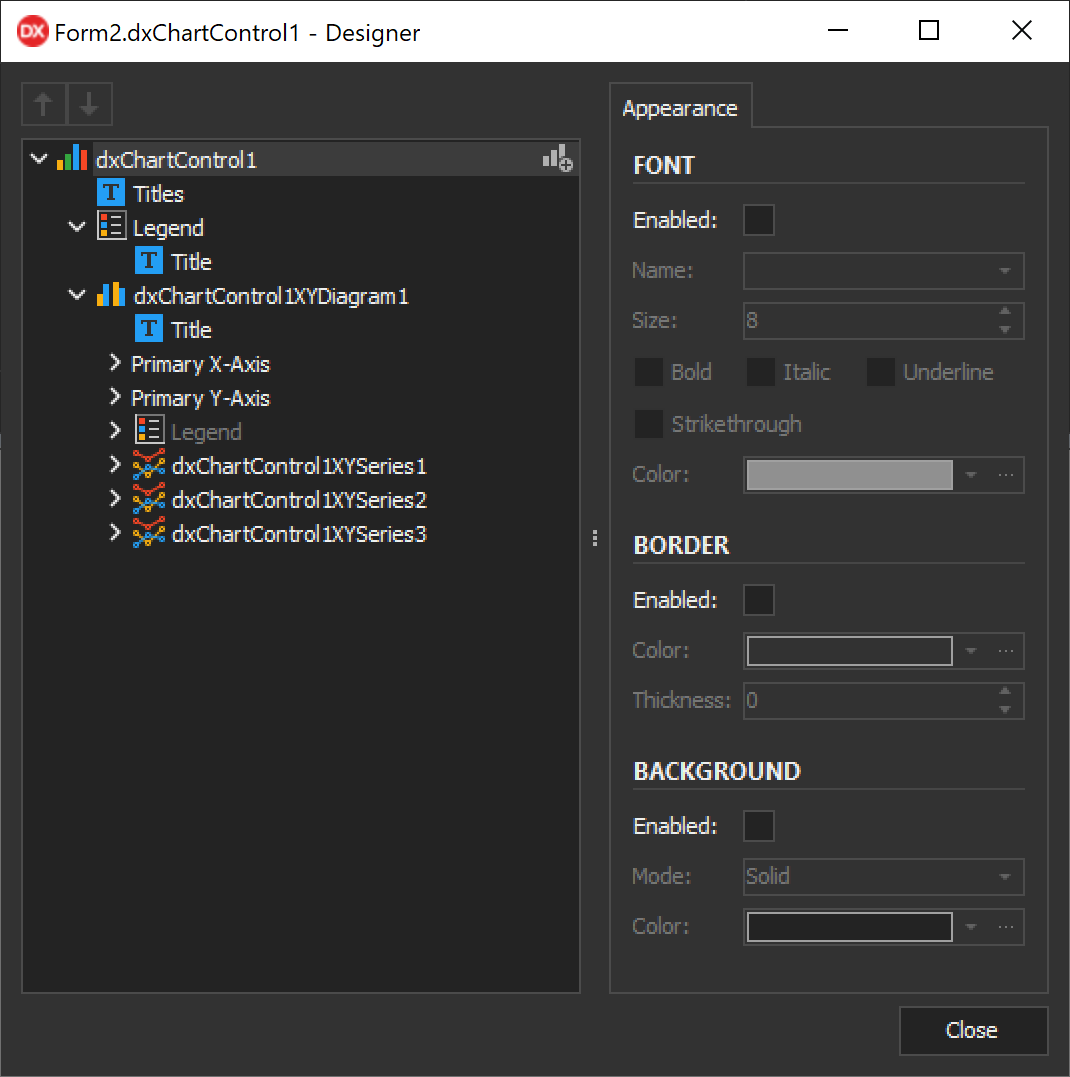Click the grayed-out Legend icon under diagram
Screen dimensions: 1070x1077
pyautogui.click(x=149, y=432)
